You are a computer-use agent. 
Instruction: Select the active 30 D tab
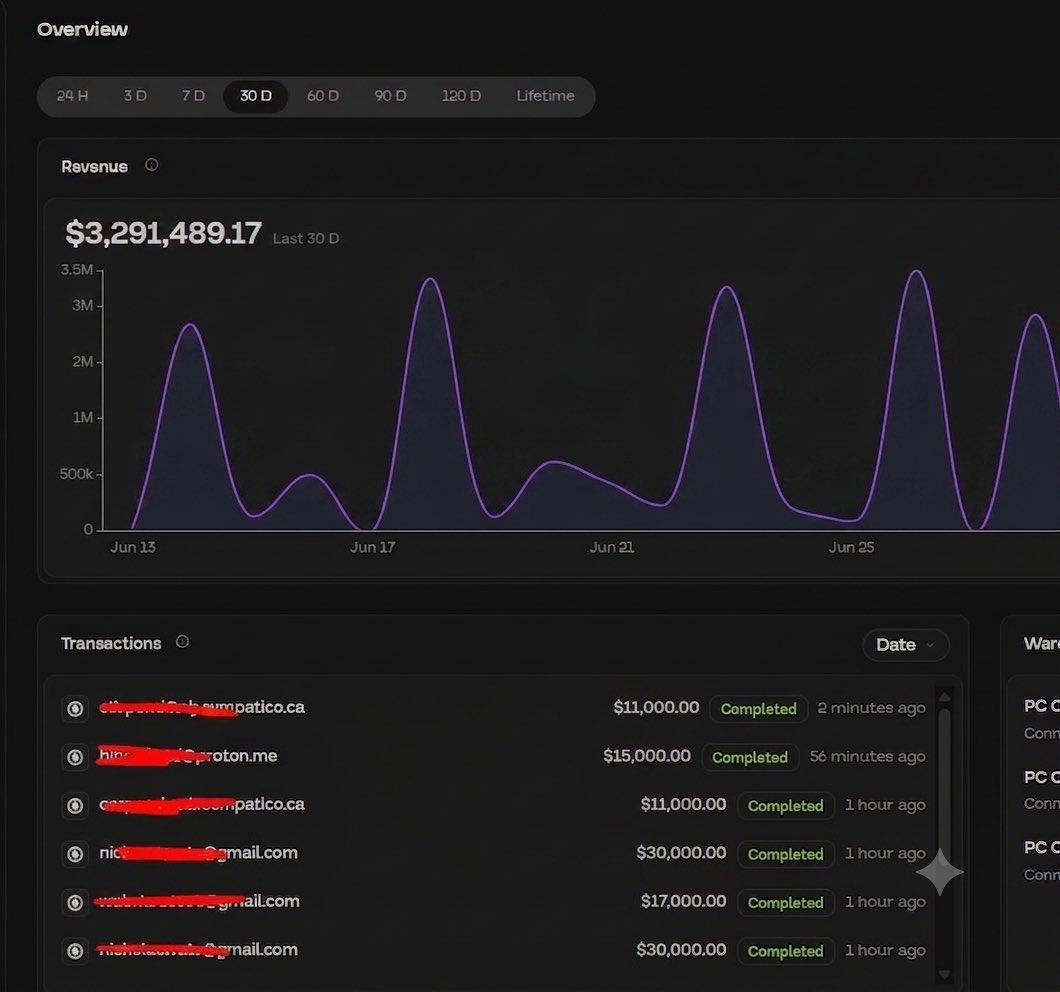[256, 96]
